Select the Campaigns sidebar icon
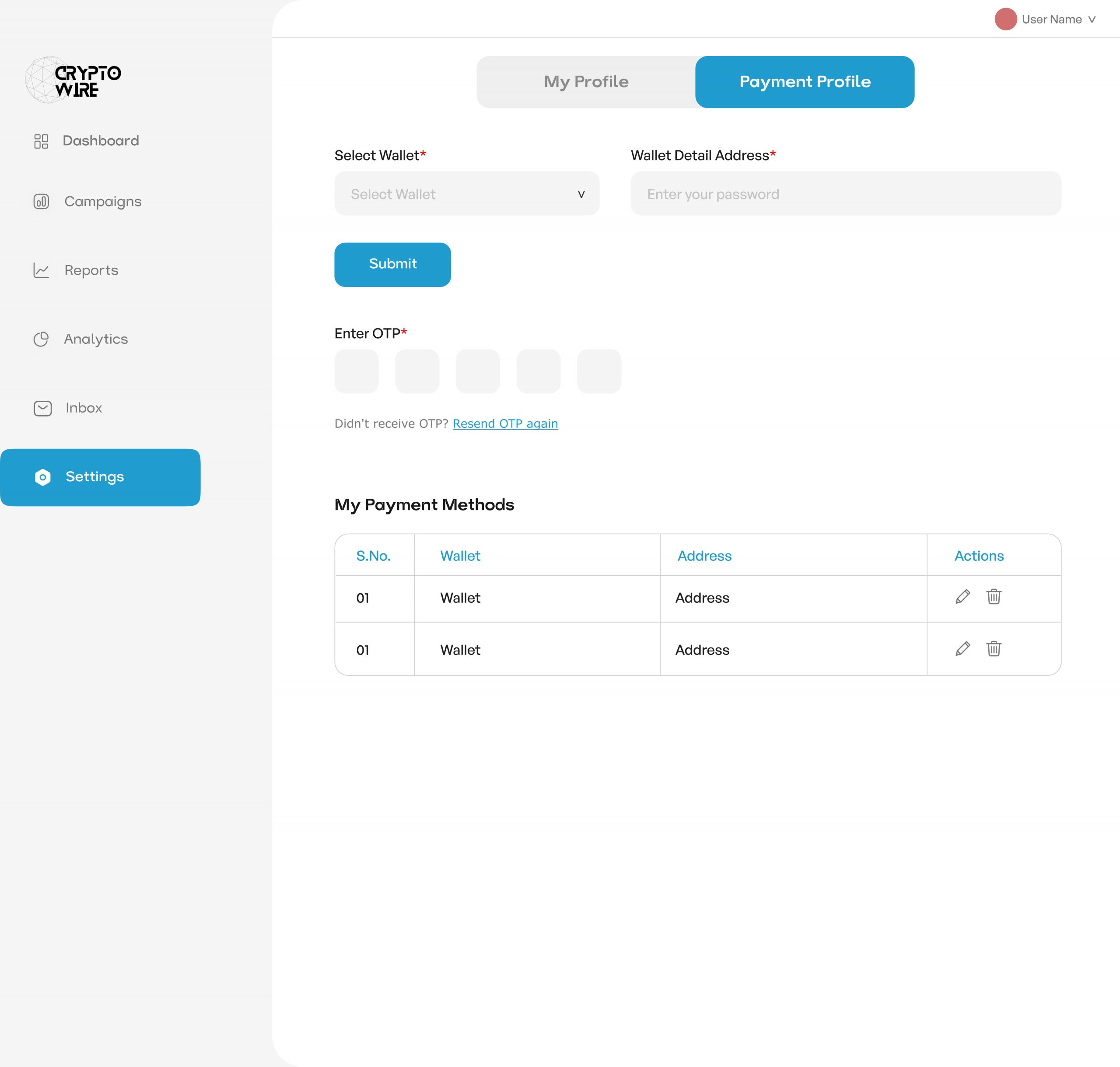 [x=42, y=201]
